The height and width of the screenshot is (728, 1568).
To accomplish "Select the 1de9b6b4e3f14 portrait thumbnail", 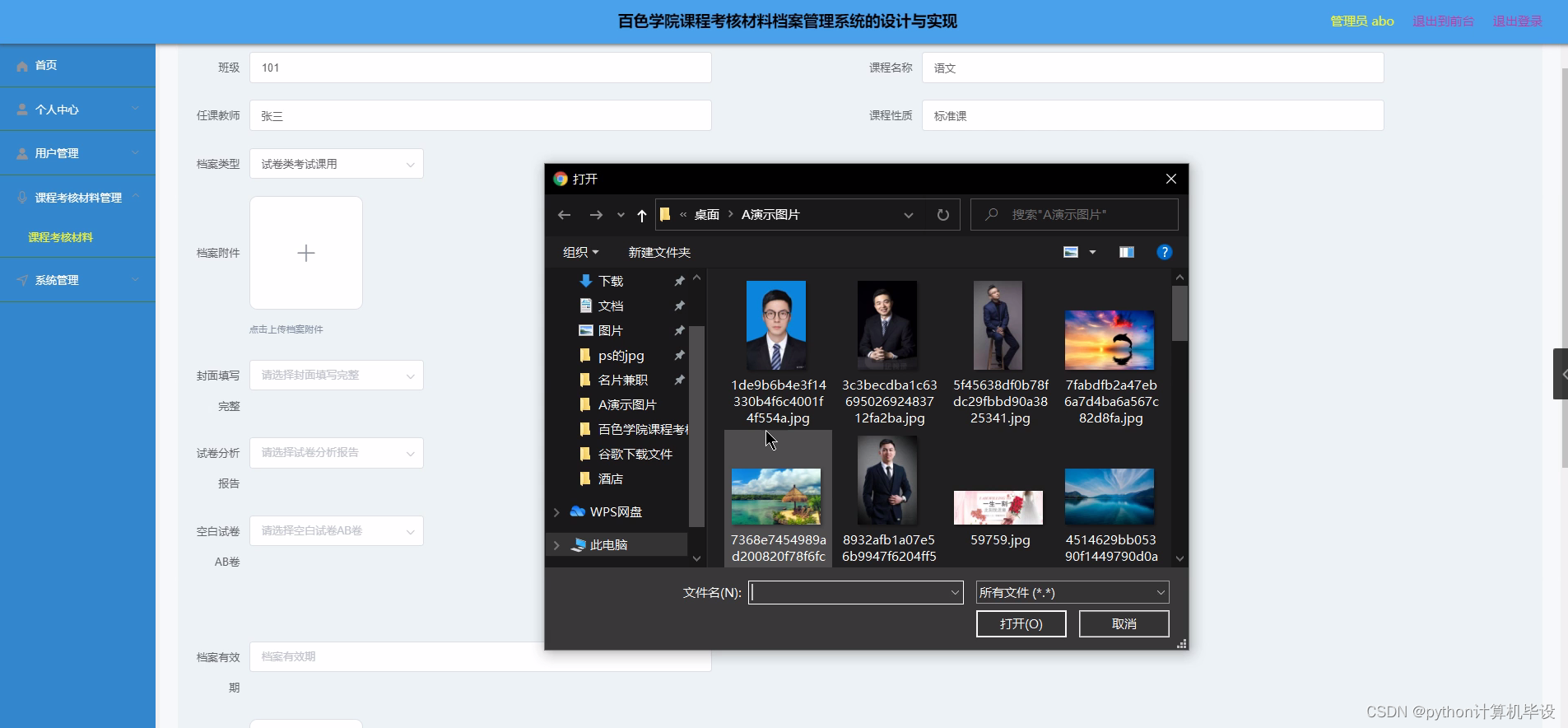I will [x=776, y=325].
